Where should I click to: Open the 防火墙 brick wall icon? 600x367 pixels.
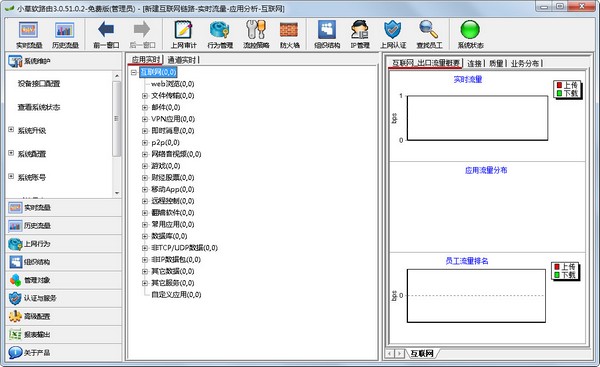(289, 35)
